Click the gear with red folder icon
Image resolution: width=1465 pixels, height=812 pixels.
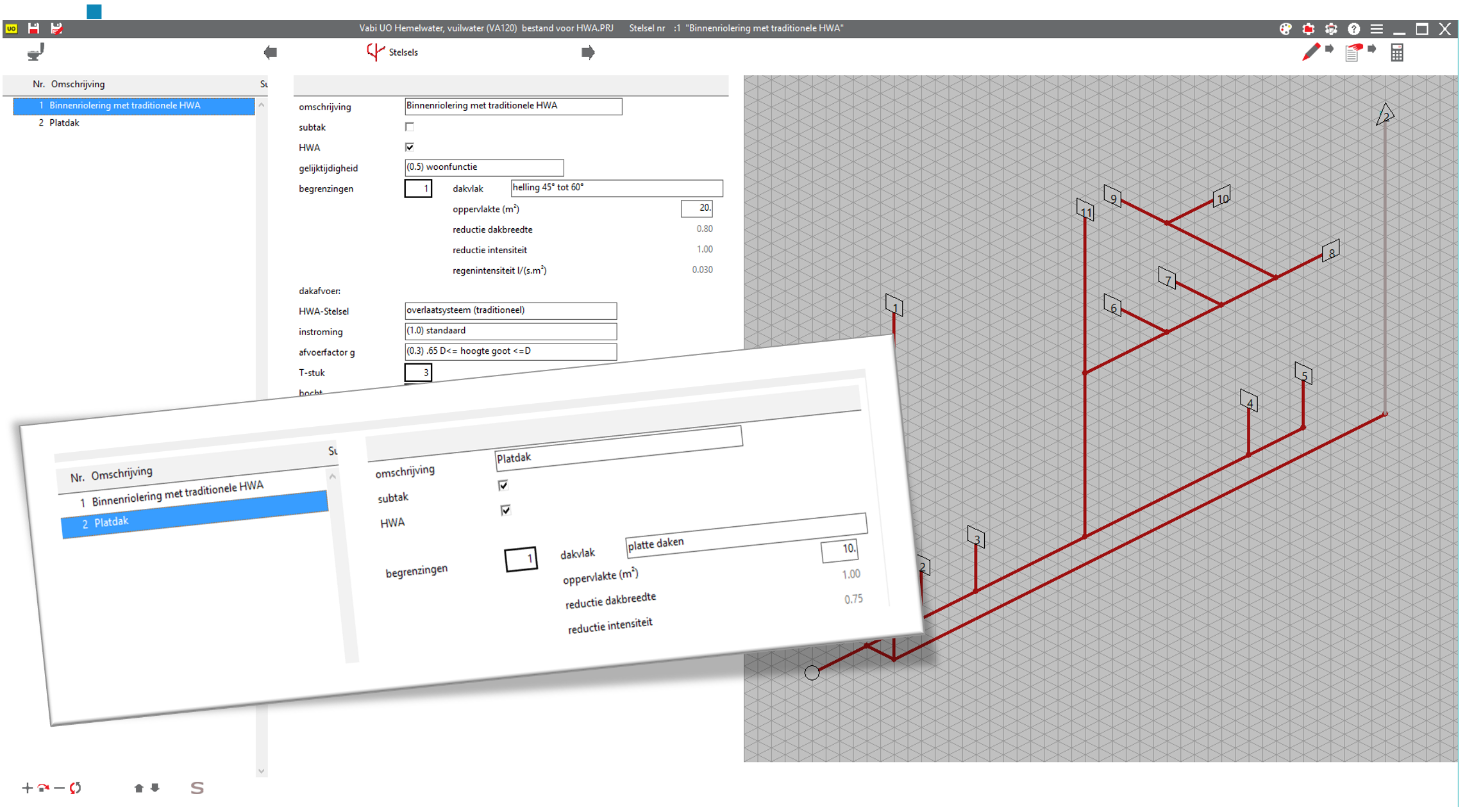pyautogui.click(x=1308, y=29)
